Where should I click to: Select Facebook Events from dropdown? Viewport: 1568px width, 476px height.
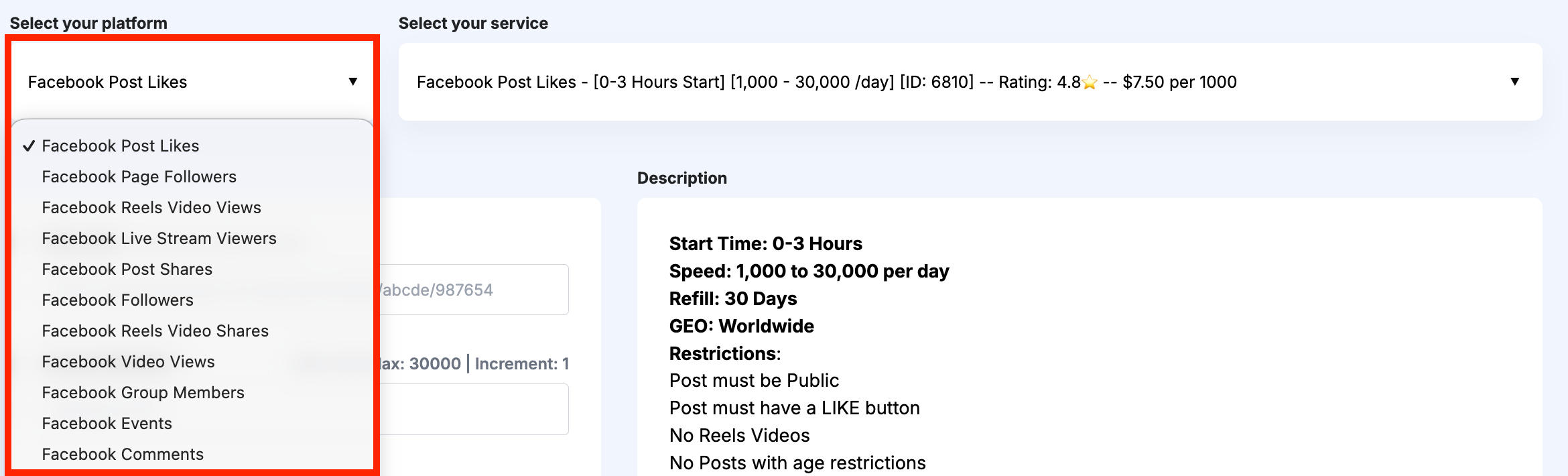(x=107, y=424)
